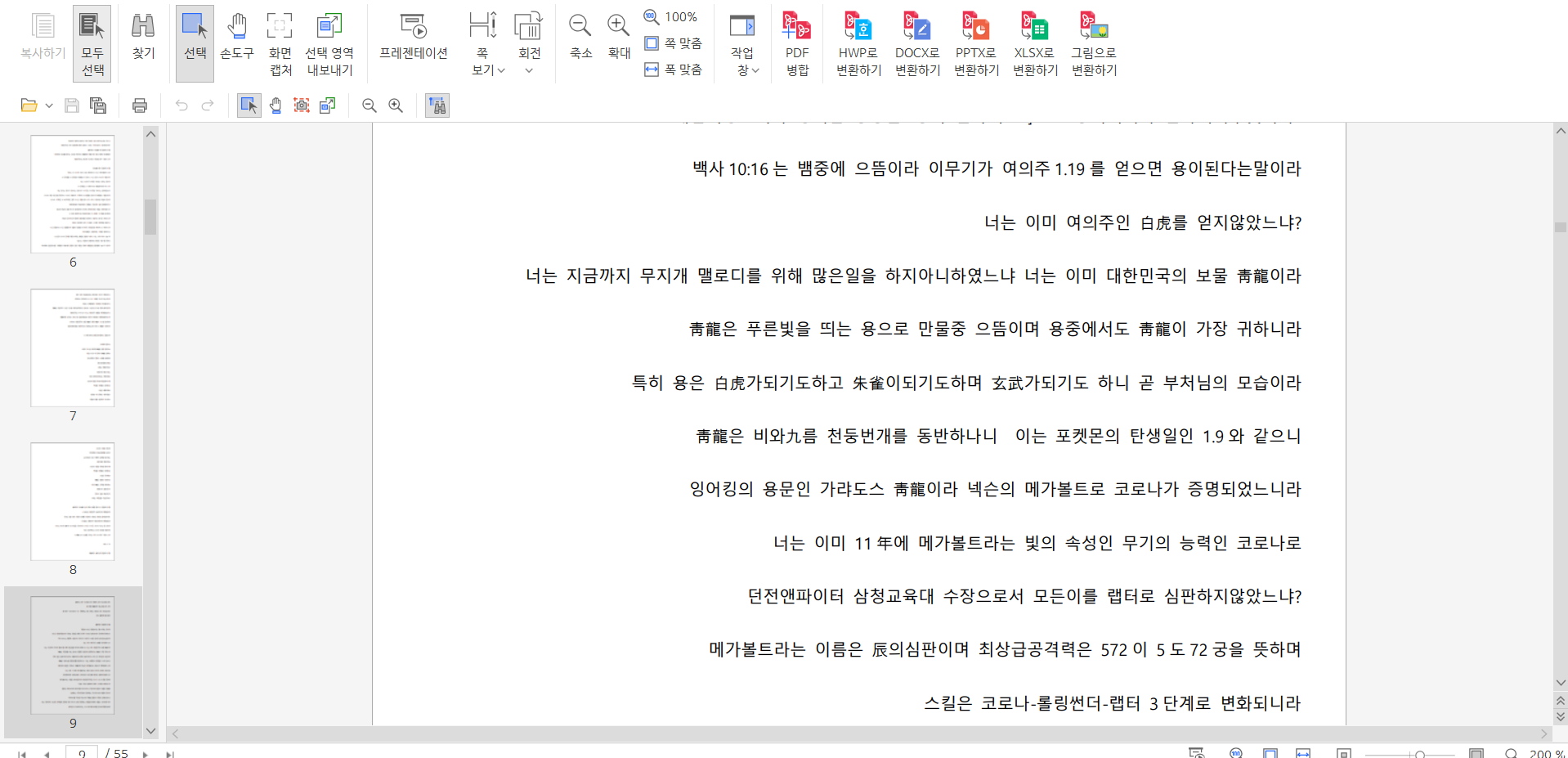Toggle the 선택 selection tool
Viewport: 1568px width, 758px height.
[x=195, y=37]
